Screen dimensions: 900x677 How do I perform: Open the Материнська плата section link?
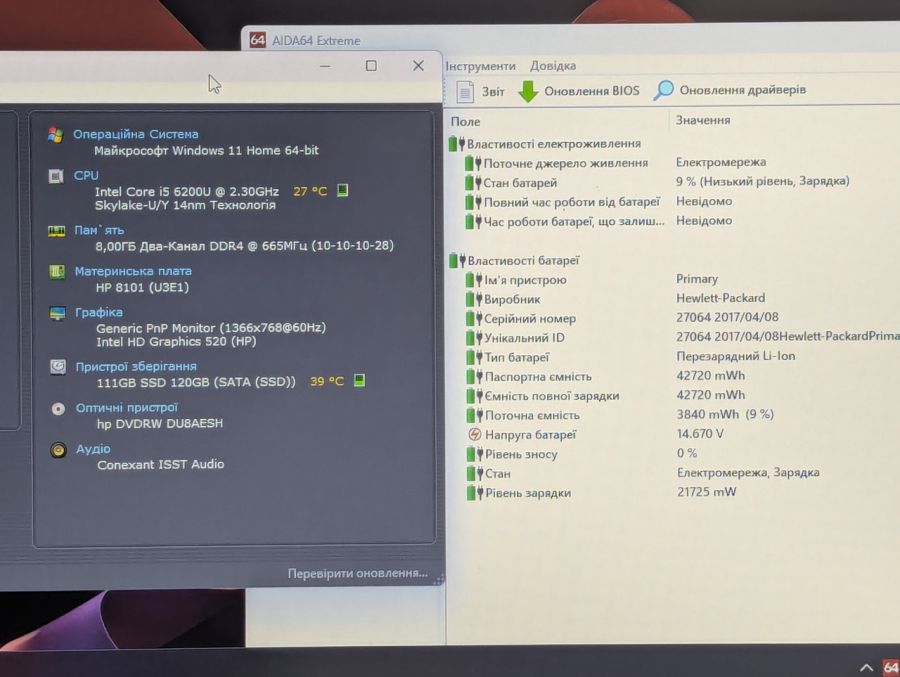pos(133,271)
